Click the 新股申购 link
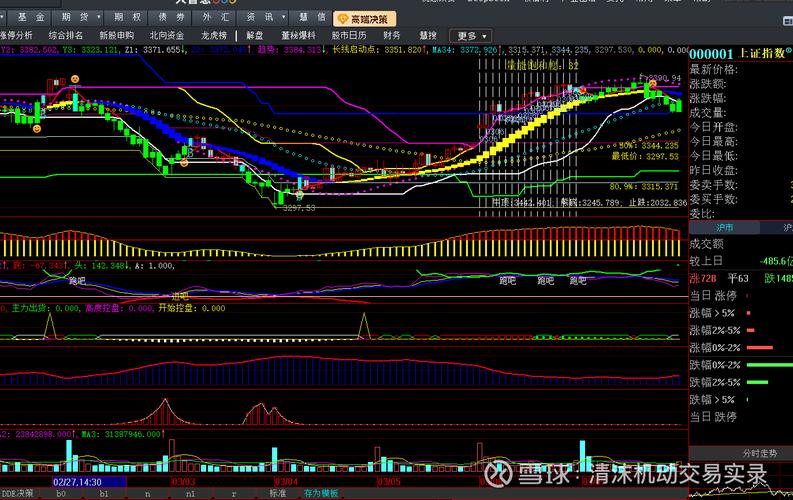This screenshot has height=500, width=793. [117, 36]
